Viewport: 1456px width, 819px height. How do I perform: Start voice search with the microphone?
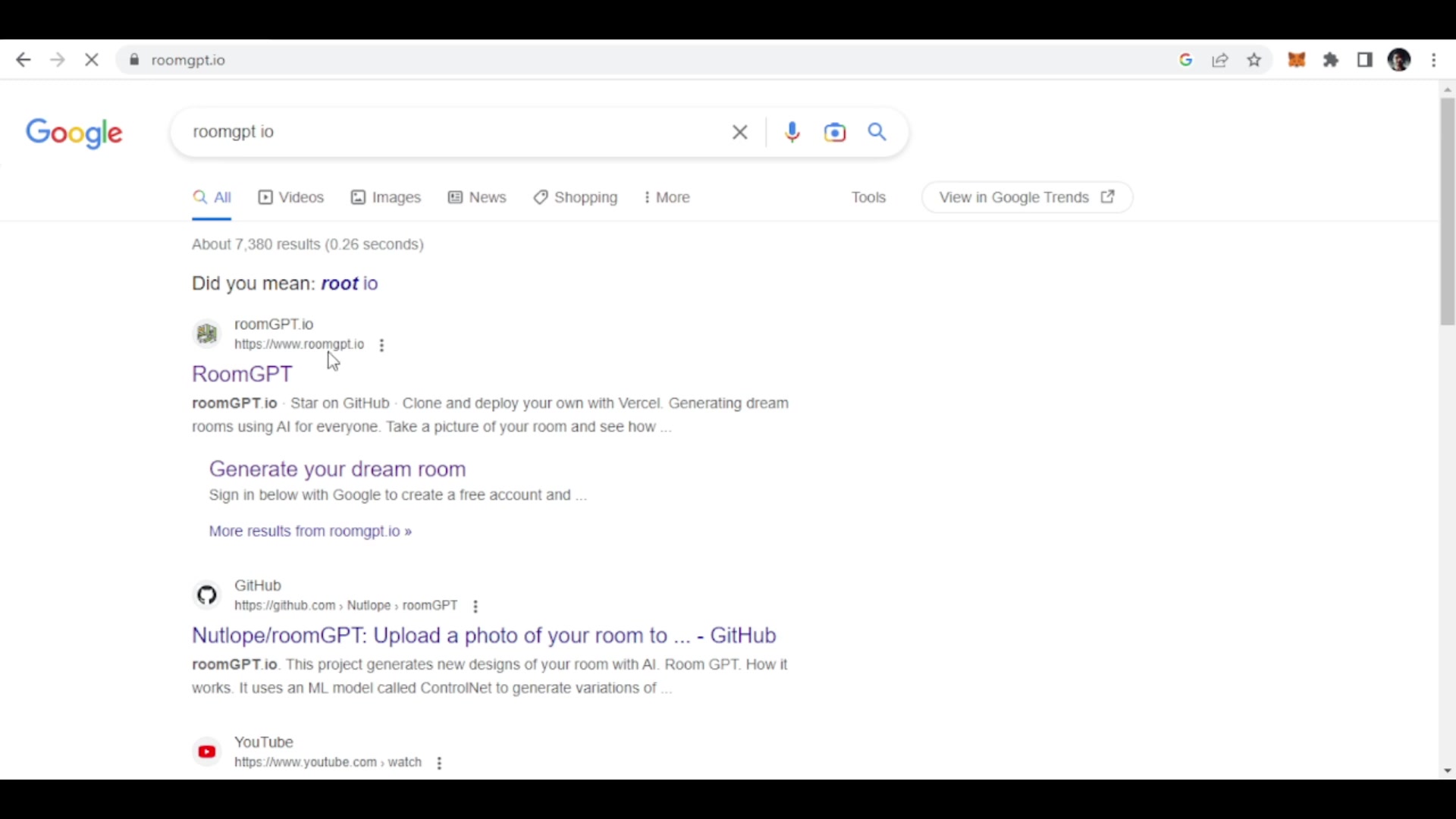[792, 132]
